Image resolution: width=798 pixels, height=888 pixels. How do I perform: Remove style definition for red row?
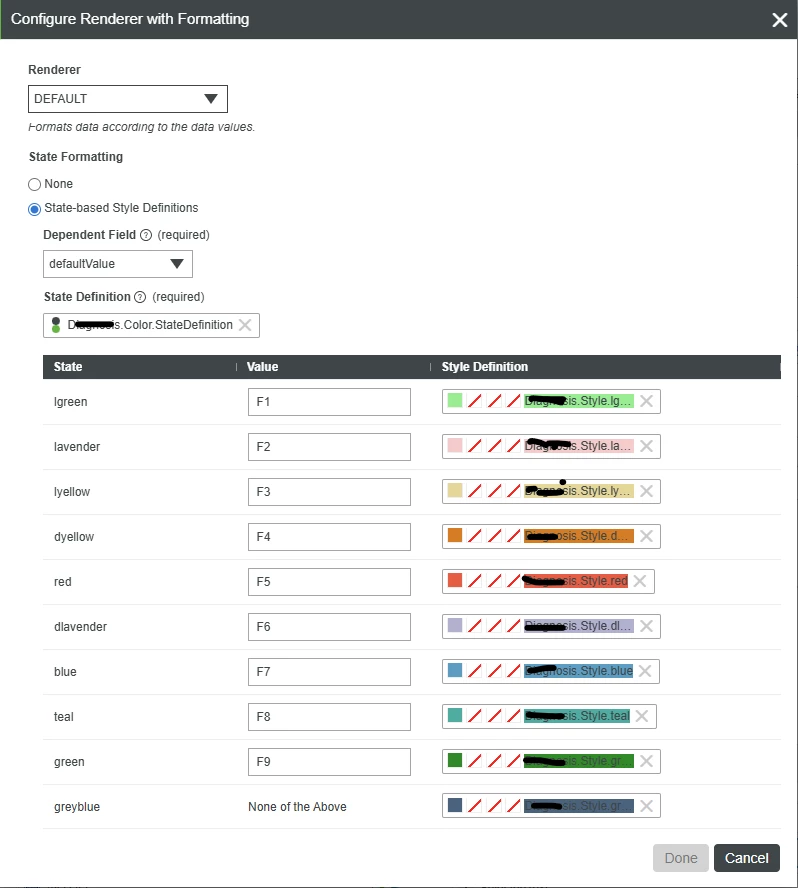[x=640, y=581]
